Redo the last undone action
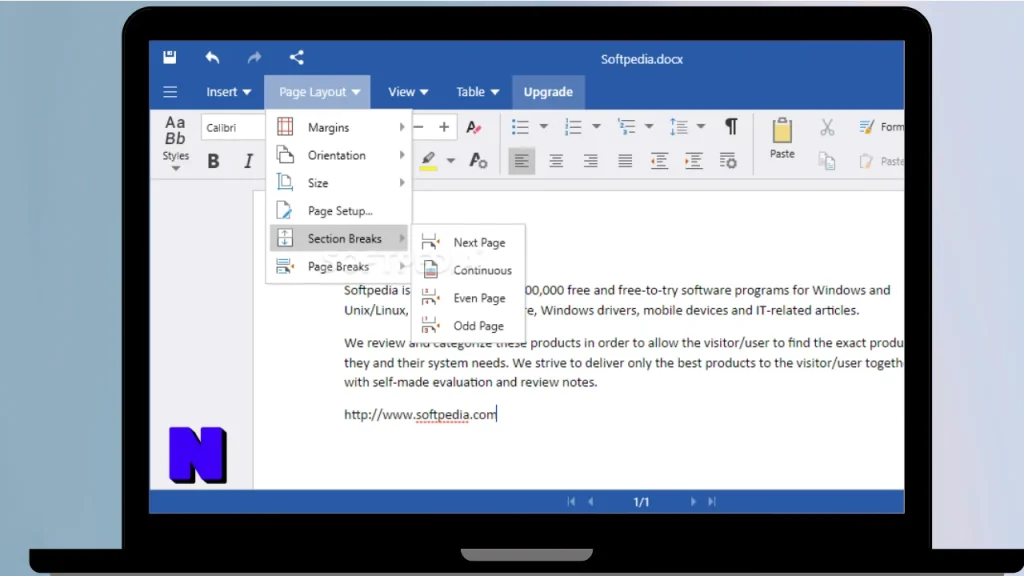 [x=254, y=57]
